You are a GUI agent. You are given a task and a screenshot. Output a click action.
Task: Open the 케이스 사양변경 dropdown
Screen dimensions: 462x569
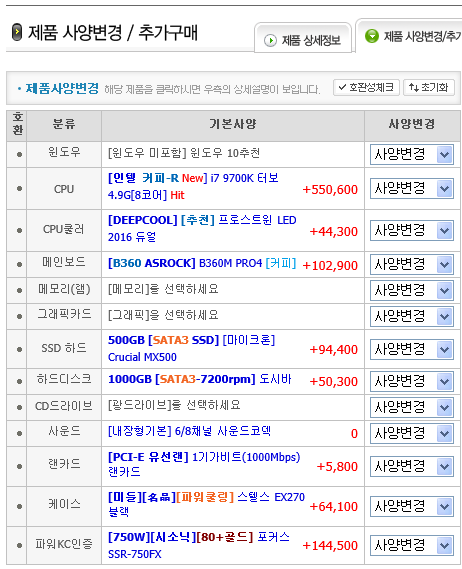click(412, 506)
